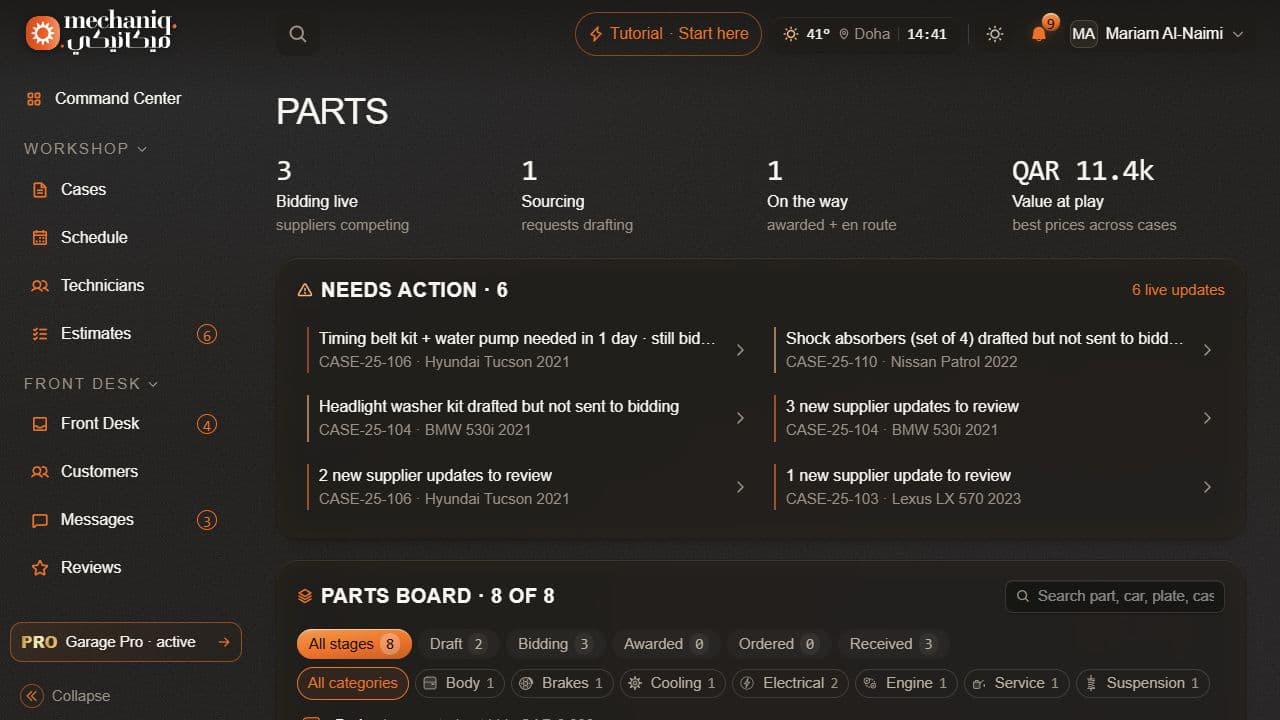1280x720 pixels.
Task: Focus the parts board search field
Action: (1115, 596)
